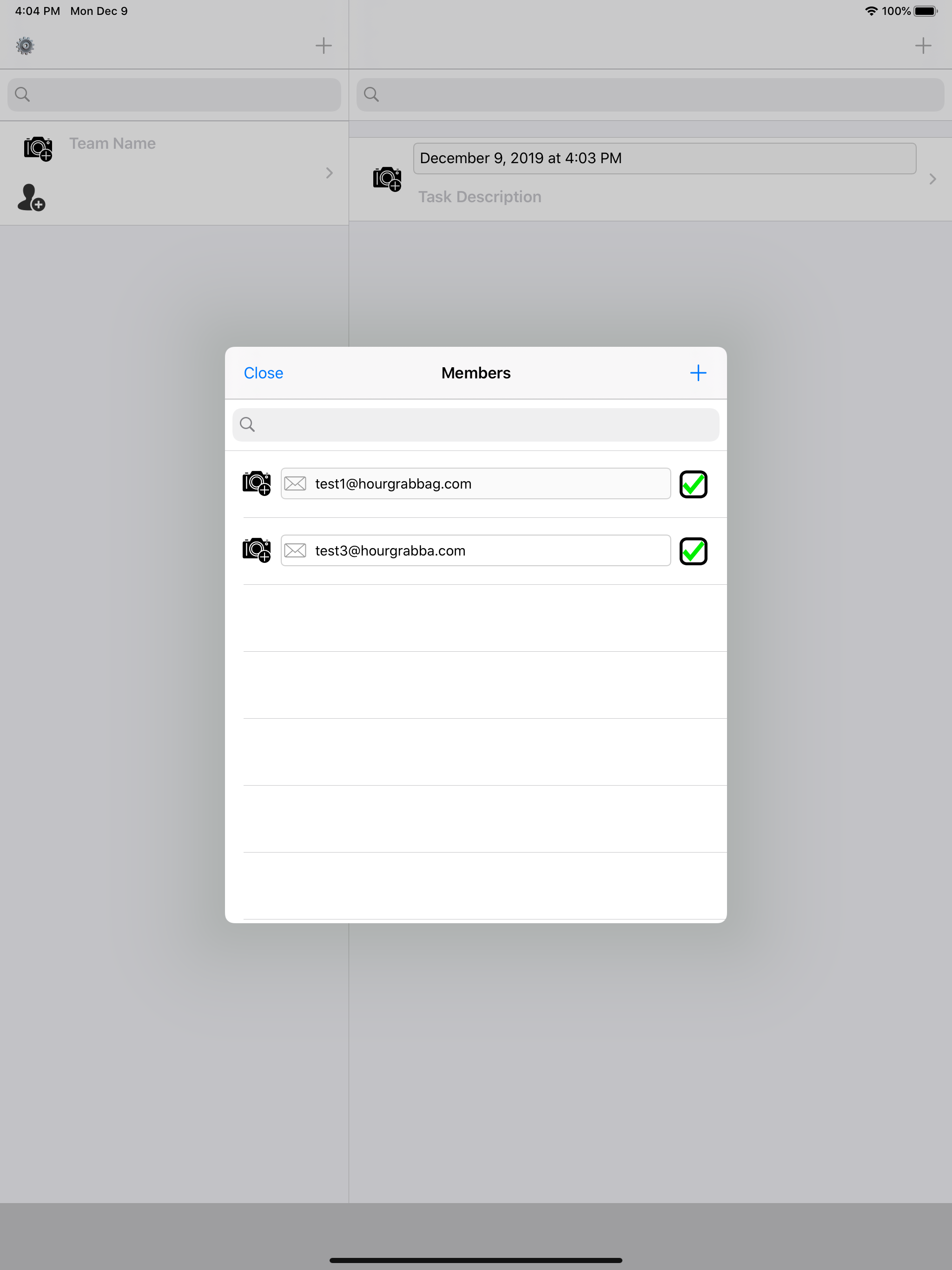Tap the 4:04 PM clock
The width and height of the screenshot is (952, 1270).
pyautogui.click(x=37, y=11)
